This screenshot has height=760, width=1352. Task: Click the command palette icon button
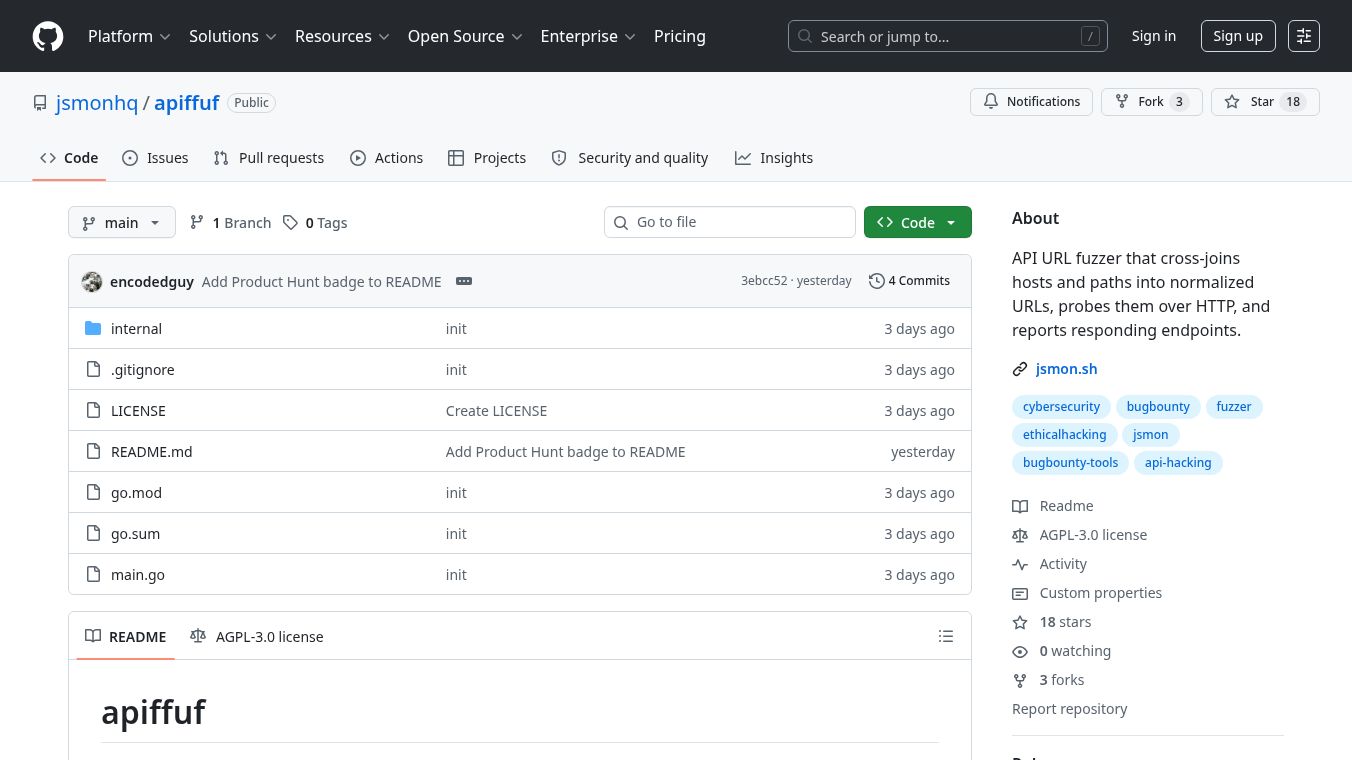tap(1304, 36)
